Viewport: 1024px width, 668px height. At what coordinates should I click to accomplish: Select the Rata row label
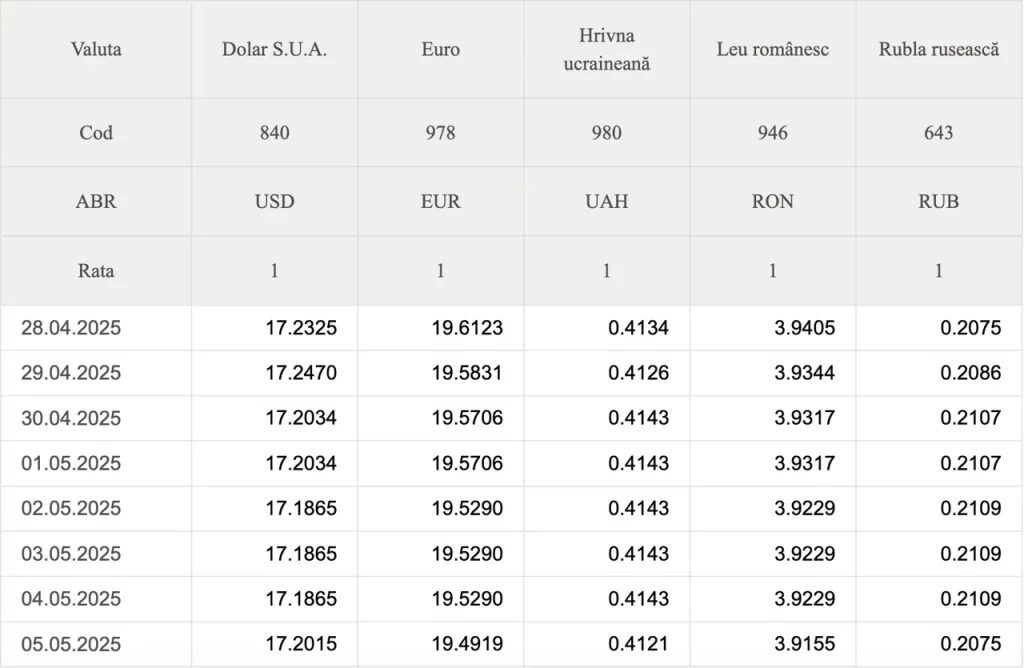pyautogui.click(x=96, y=271)
